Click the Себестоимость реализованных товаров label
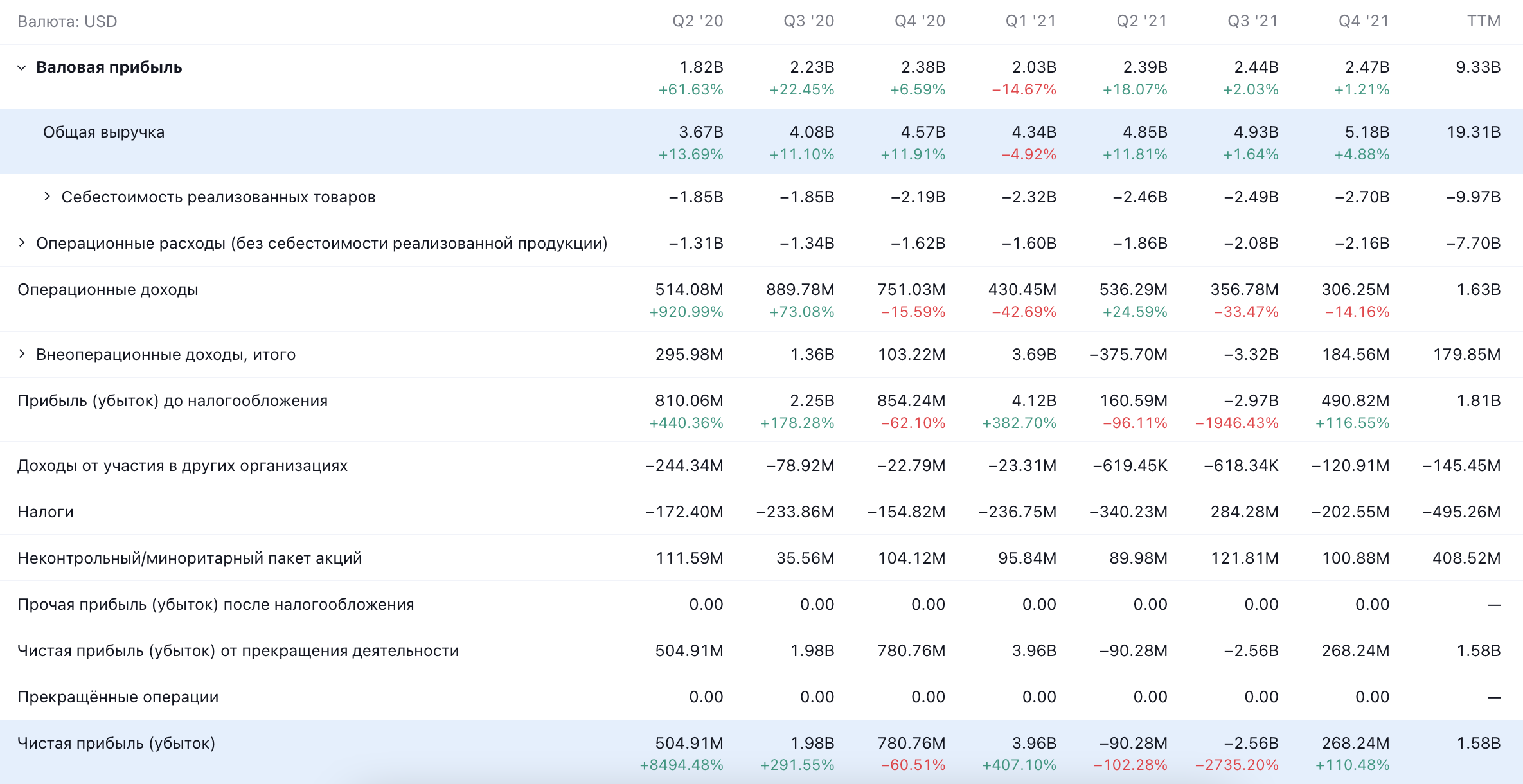1523x784 pixels. [x=218, y=197]
